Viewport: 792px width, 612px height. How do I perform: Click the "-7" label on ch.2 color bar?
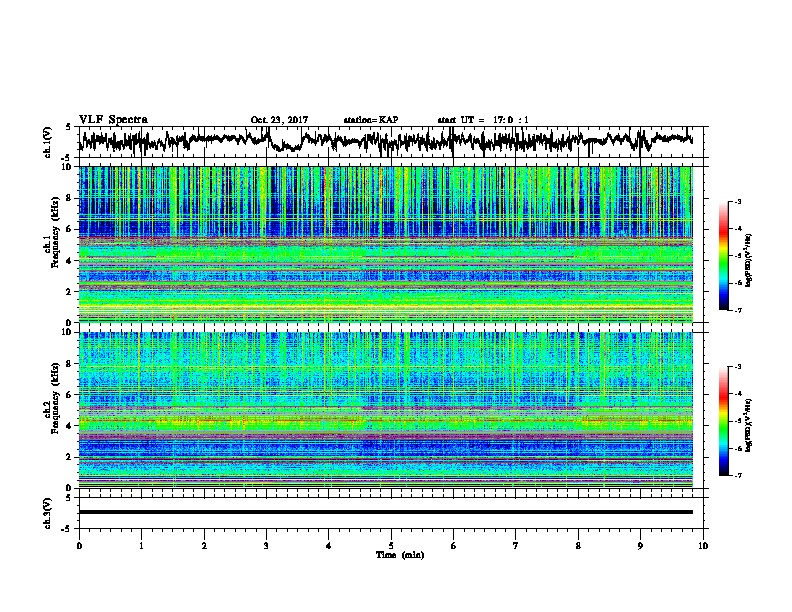(738, 476)
